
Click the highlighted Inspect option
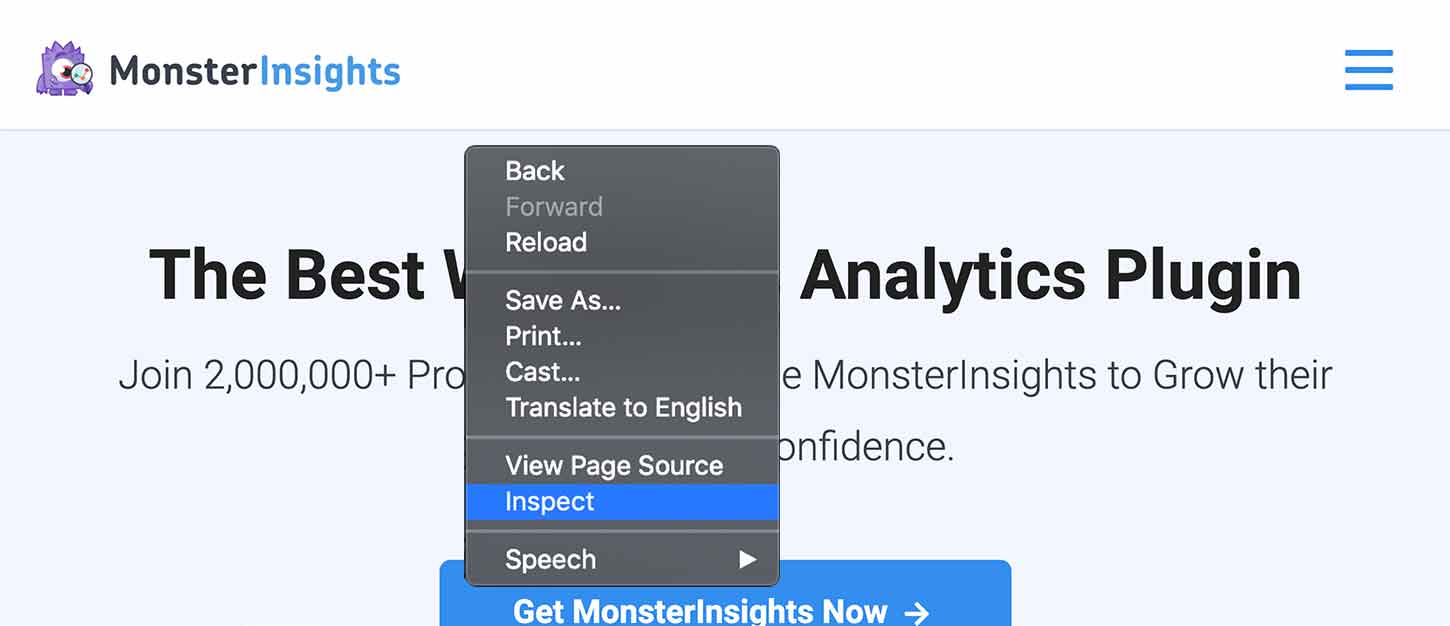tap(550, 502)
